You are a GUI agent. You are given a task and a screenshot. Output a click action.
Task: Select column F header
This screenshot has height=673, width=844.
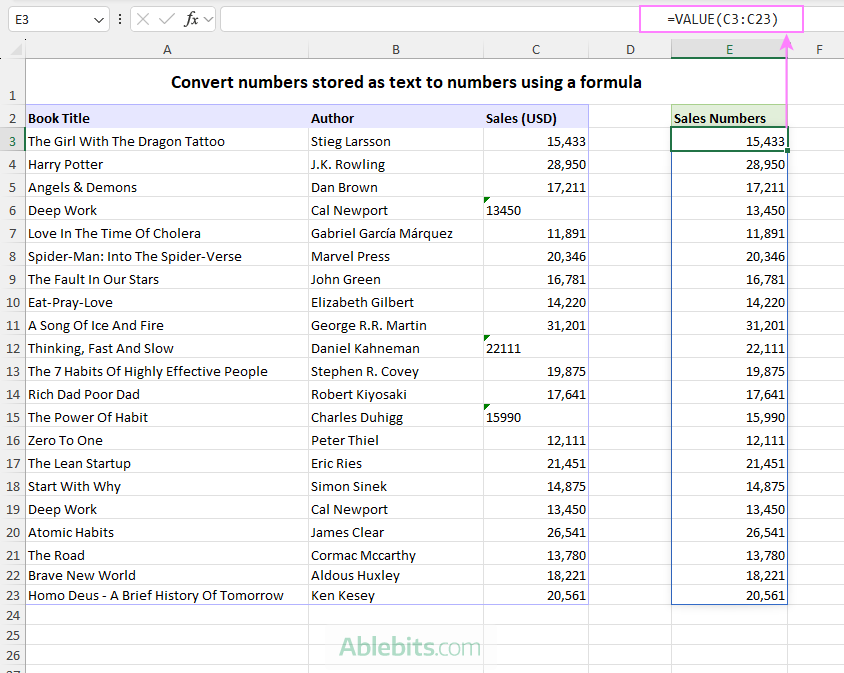click(x=819, y=50)
